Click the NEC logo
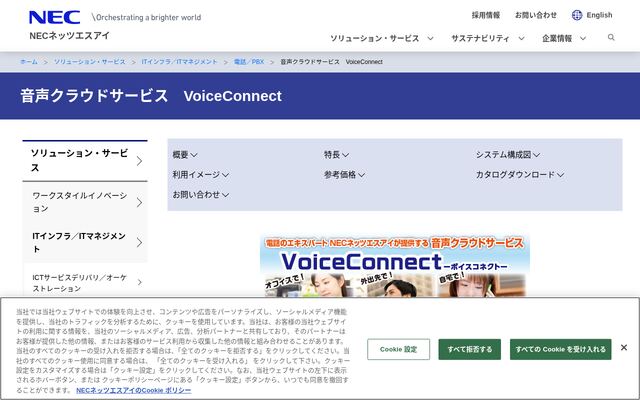The height and width of the screenshot is (400, 640). tap(54, 17)
